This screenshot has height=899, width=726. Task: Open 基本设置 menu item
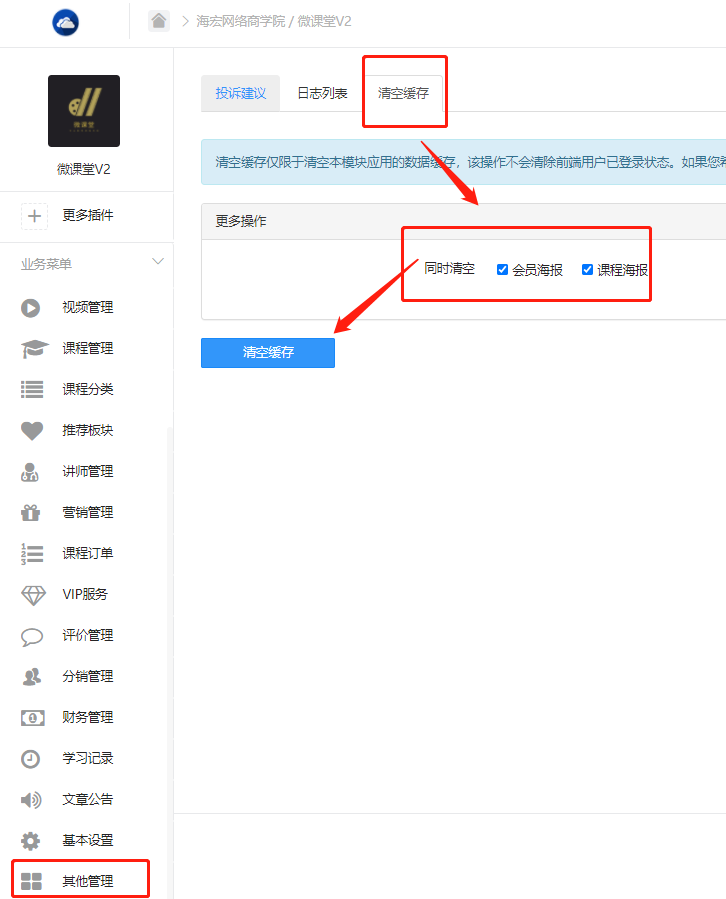(88, 840)
